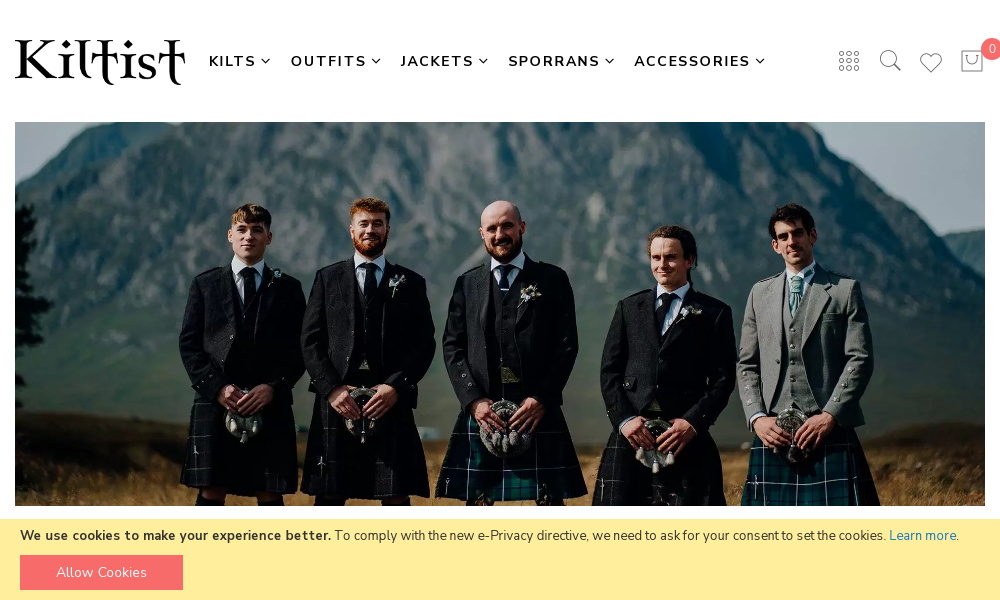Open the shopping cart bag icon
Image resolution: width=1000 pixels, height=600 pixels.
[x=971, y=61]
